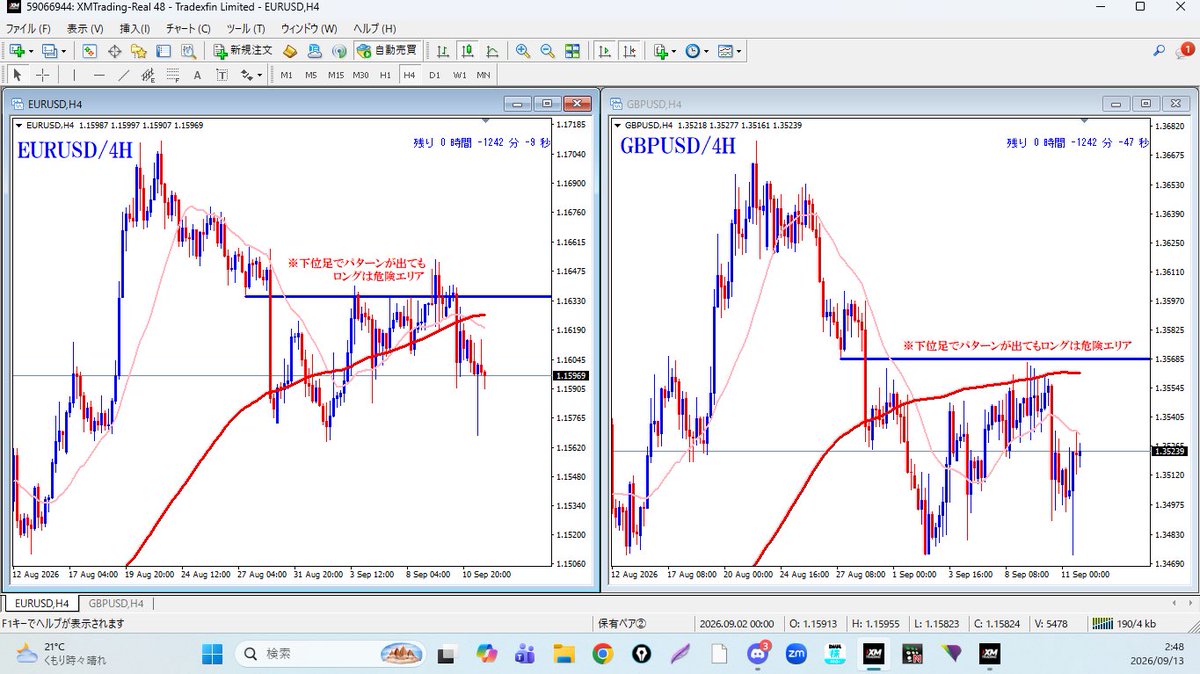
Task: Open the Navigator folder-star icon
Action: [x=138, y=51]
